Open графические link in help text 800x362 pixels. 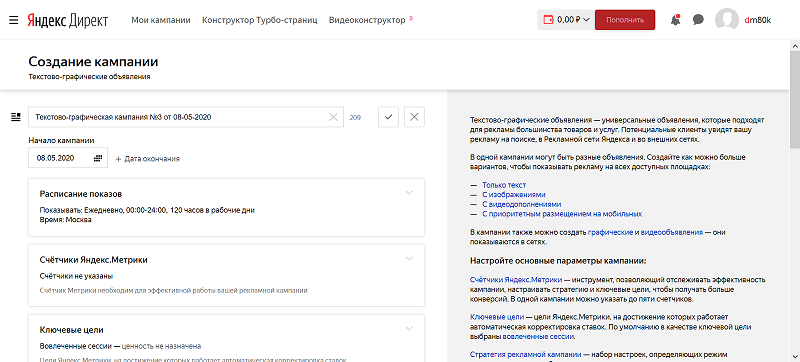pos(610,232)
